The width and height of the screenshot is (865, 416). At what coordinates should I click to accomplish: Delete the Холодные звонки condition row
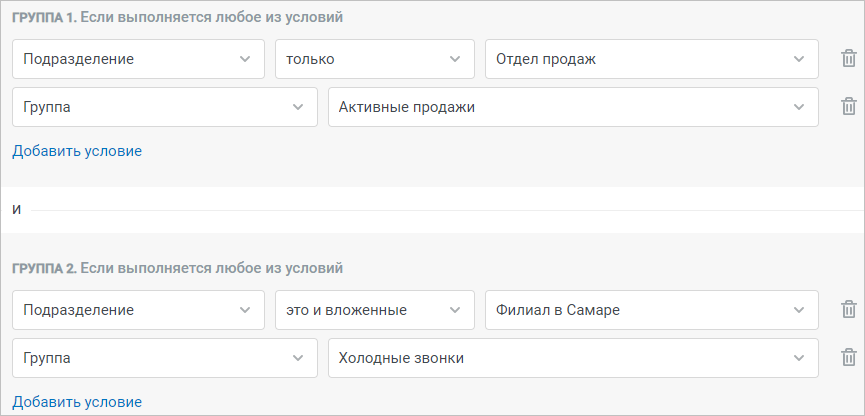(x=848, y=358)
